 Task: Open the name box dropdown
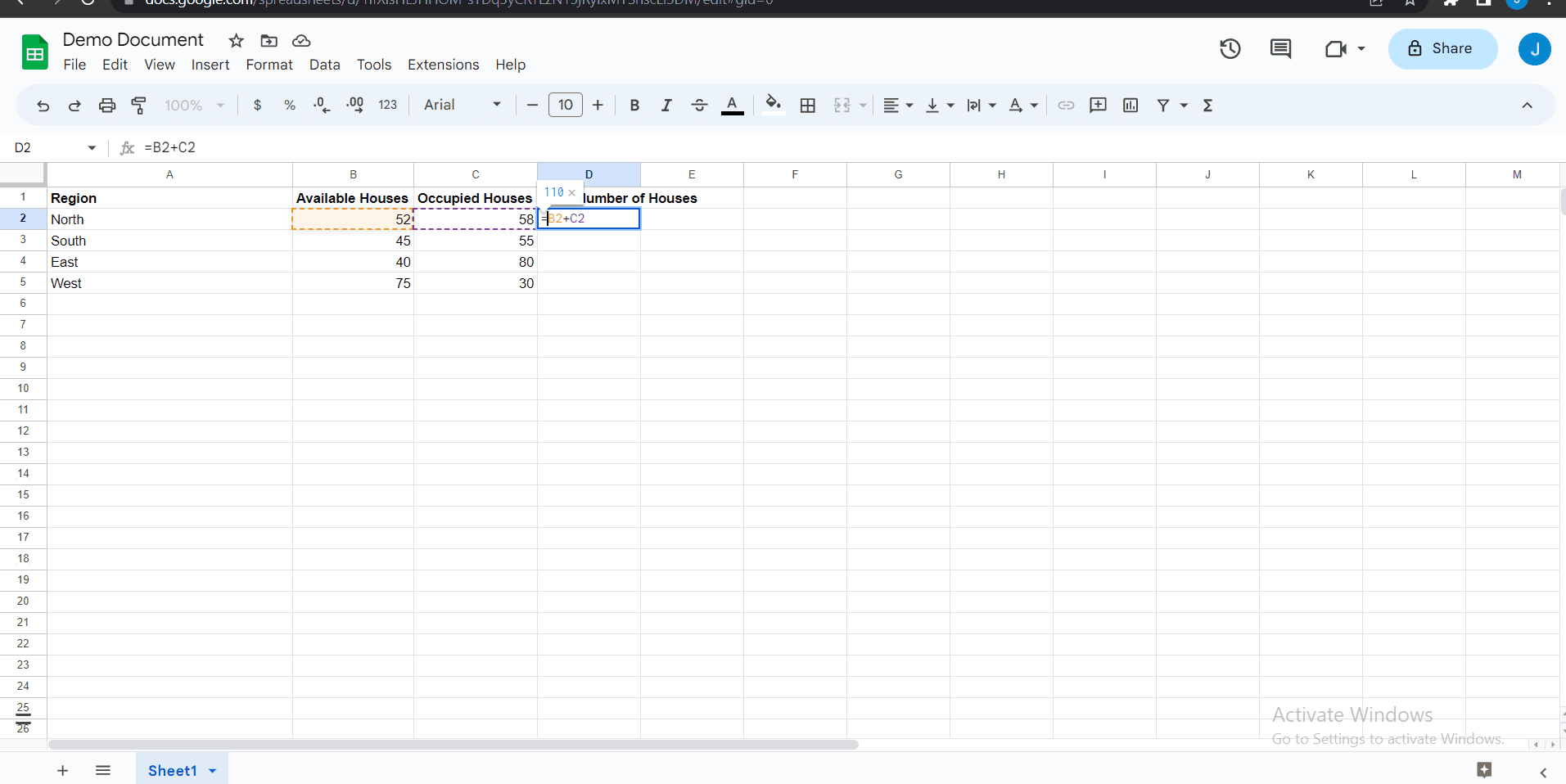click(x=92, y=147)
